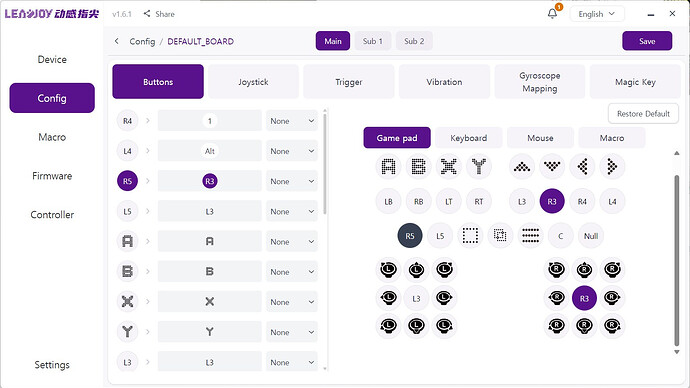The image size is (690, 388).
Task: Choose right stick left direction icon
Action: 557,298
